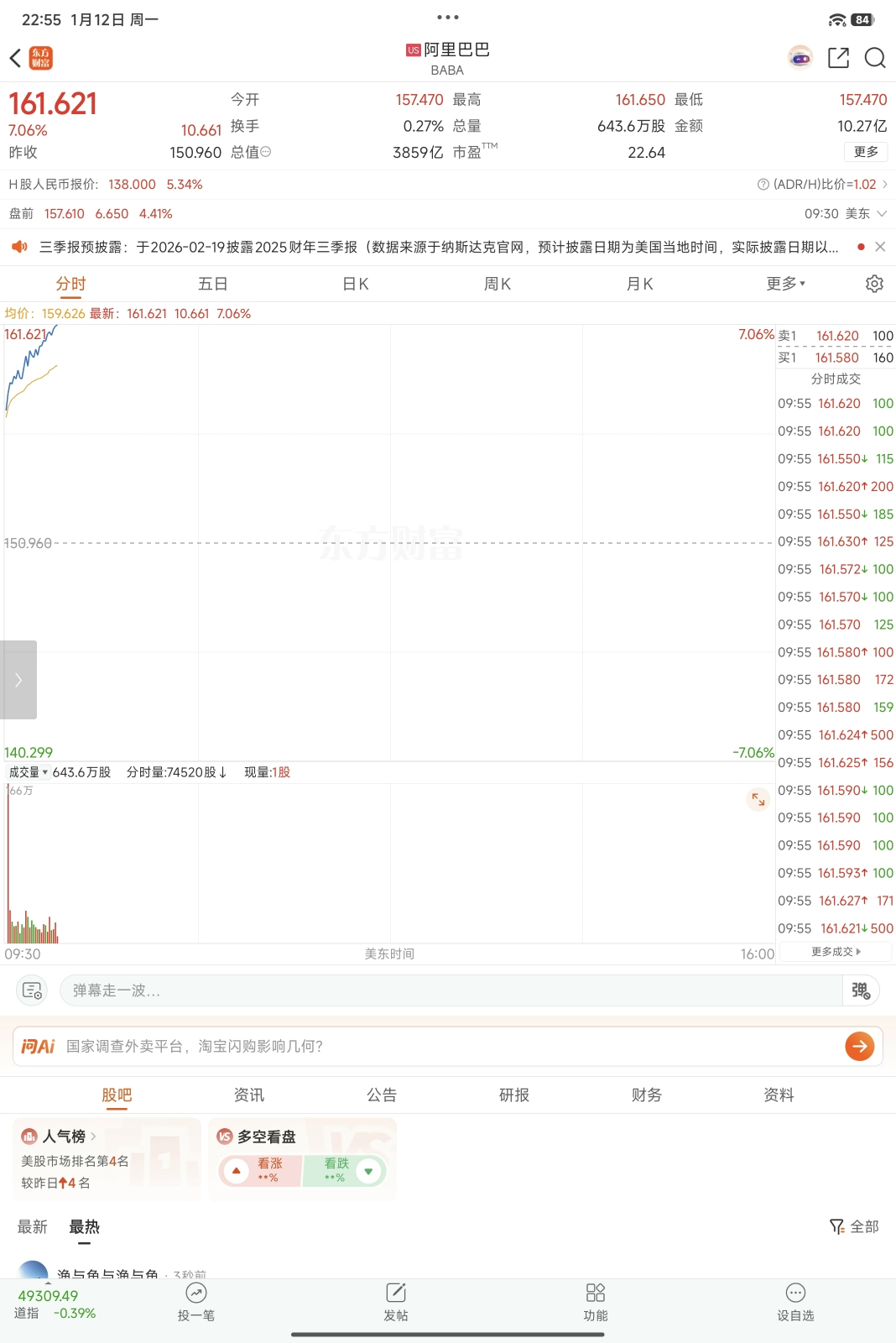Expand the volume chart fullscreen icon
896x1343 pixels.
tap(758, 799)
